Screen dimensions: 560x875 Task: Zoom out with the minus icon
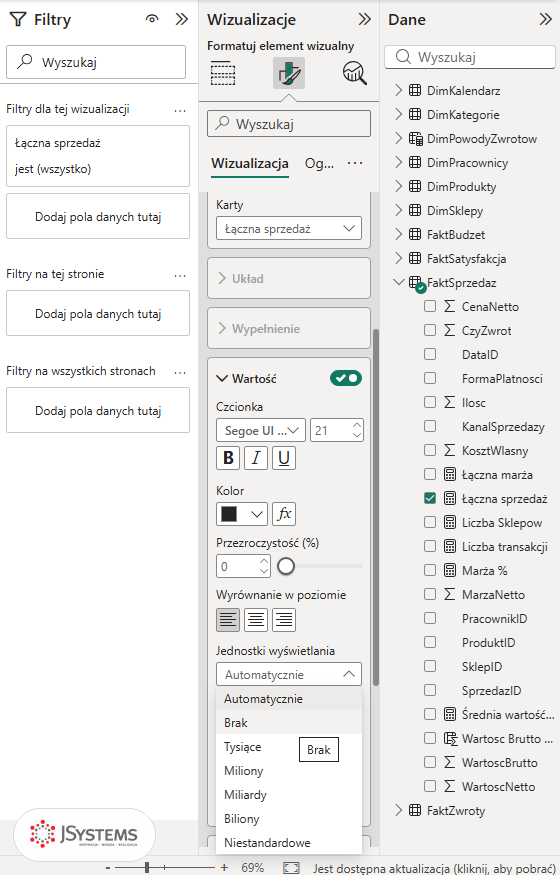(108, 868)
